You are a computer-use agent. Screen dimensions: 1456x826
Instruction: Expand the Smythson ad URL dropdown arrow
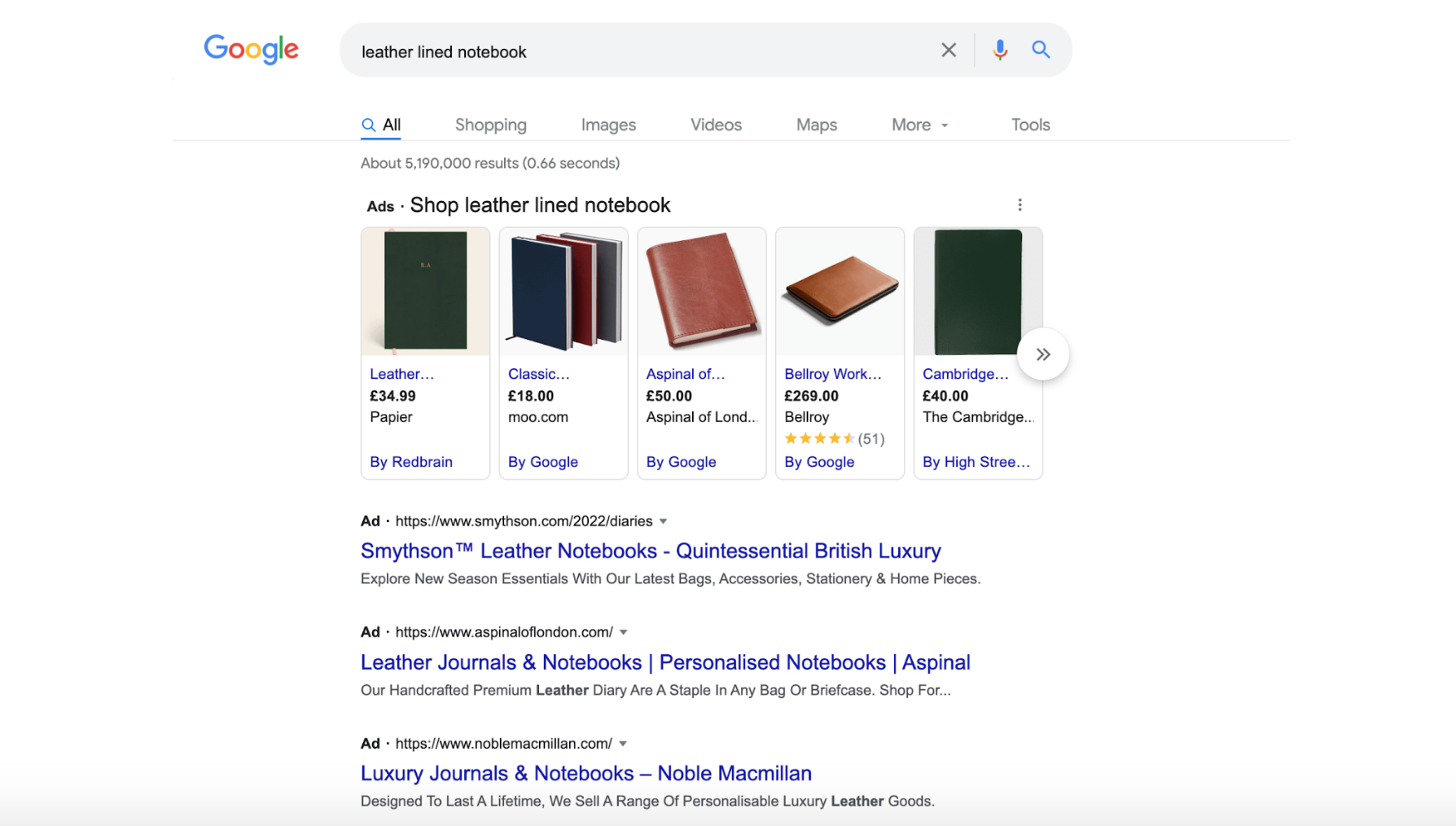point(663,521)
